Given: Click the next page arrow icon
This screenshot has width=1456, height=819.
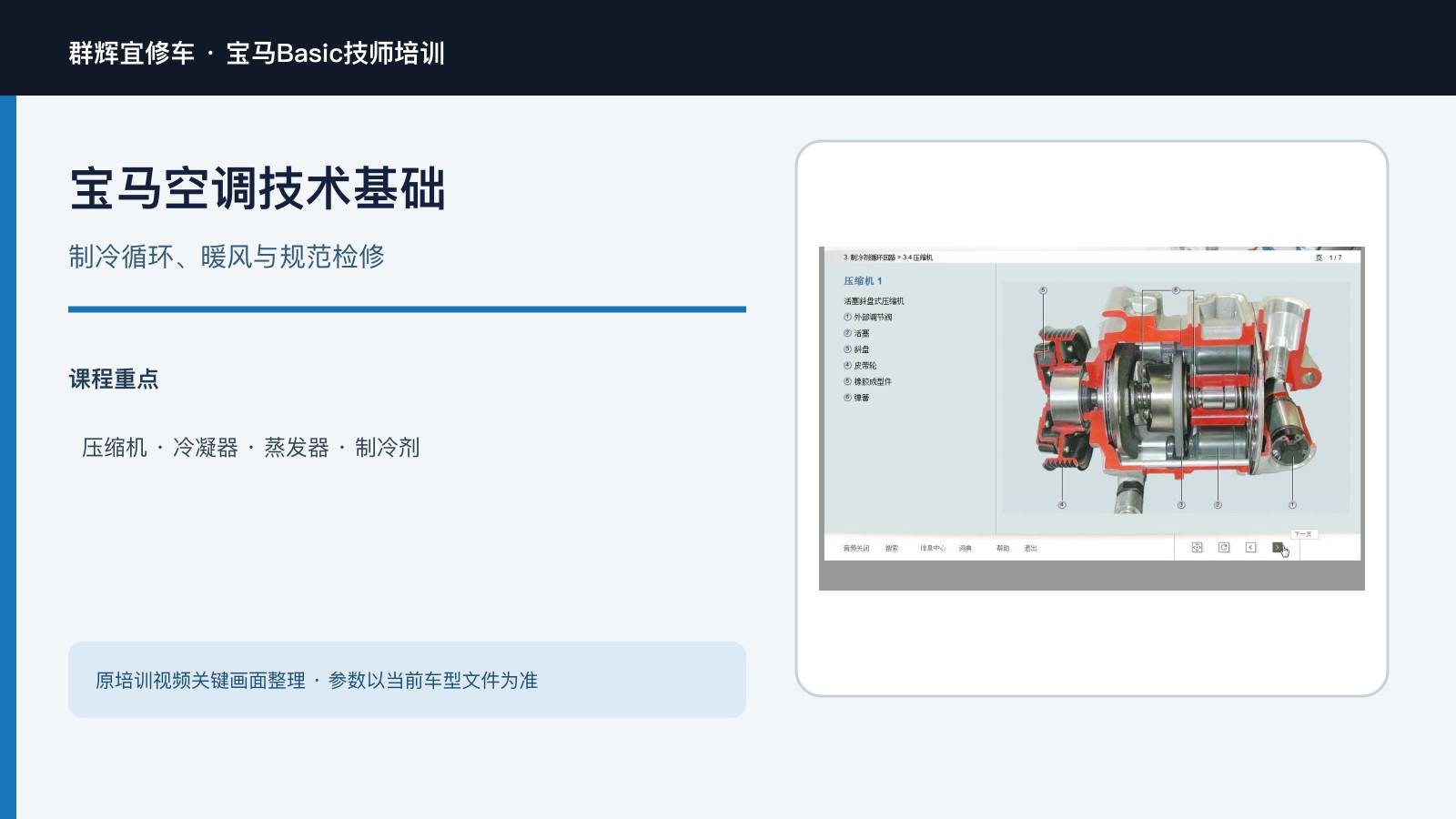Looking at the screenshot, I should (x=1278, y=548).
